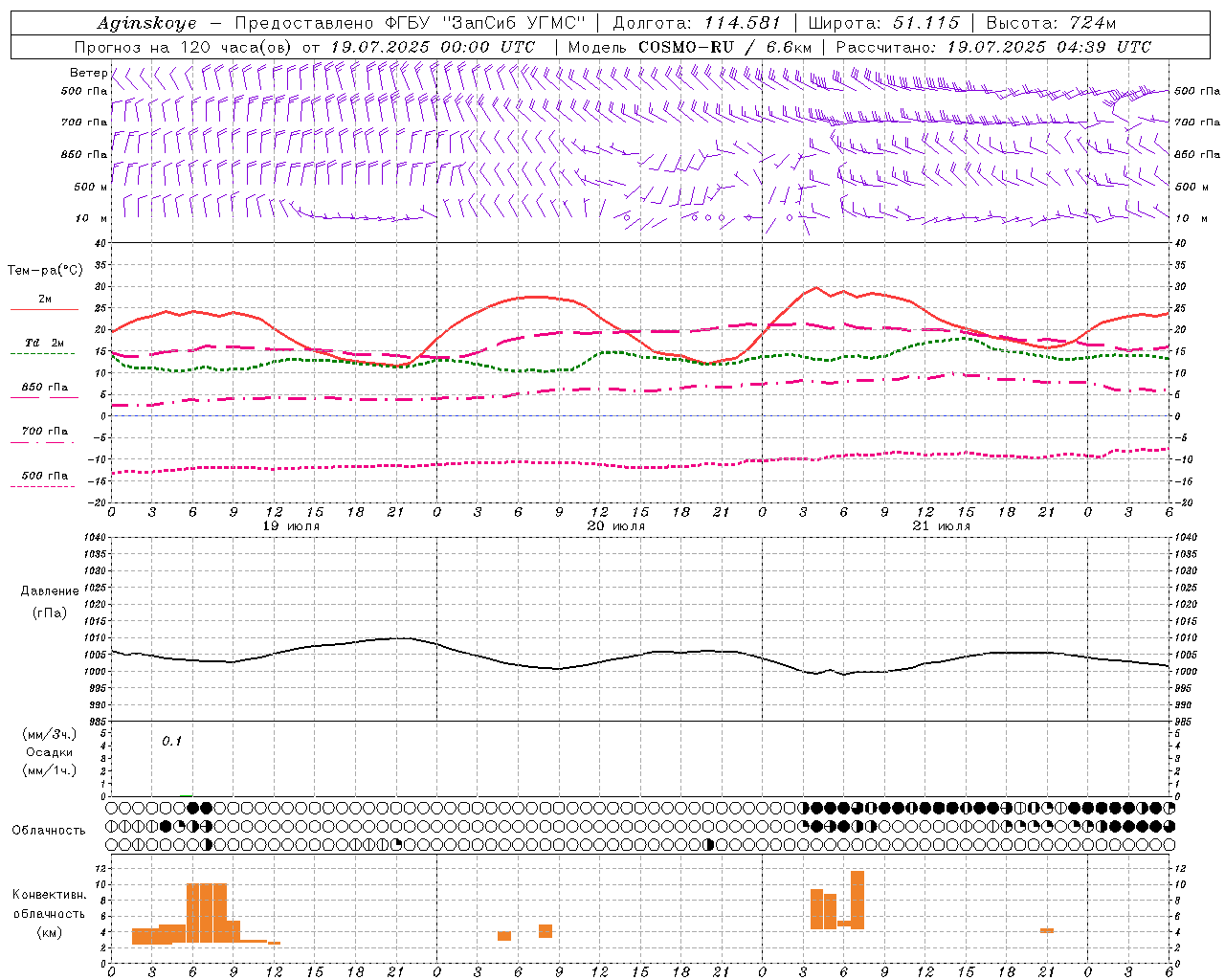Click the 19 июля date label
The width and height of the screenshot is (1225, 980).
[x=293, y=526]
